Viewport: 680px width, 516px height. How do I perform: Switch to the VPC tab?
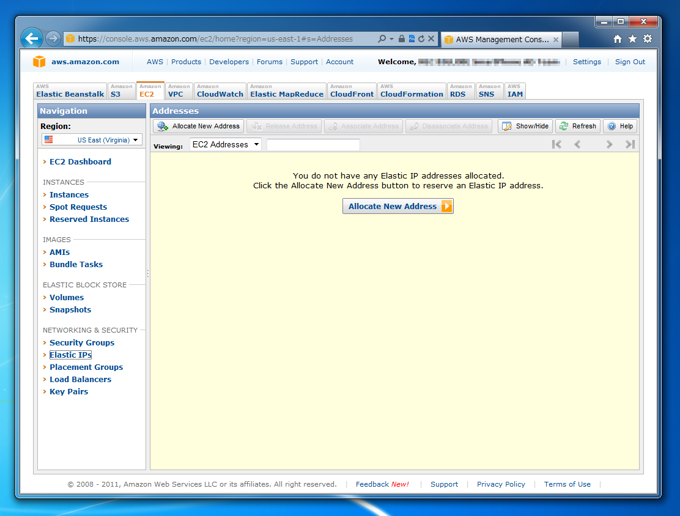click(179, 91)
